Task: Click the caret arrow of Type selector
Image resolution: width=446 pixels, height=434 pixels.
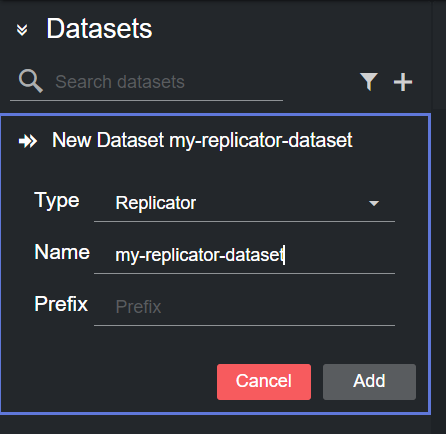Action: [374, 203]
